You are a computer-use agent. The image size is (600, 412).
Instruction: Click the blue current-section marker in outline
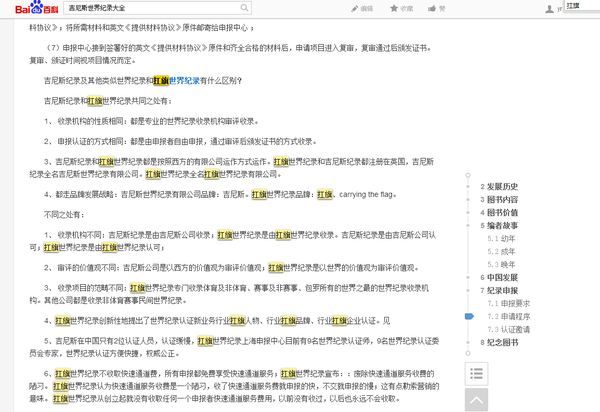pyautogui.click(x=469, y=316)
